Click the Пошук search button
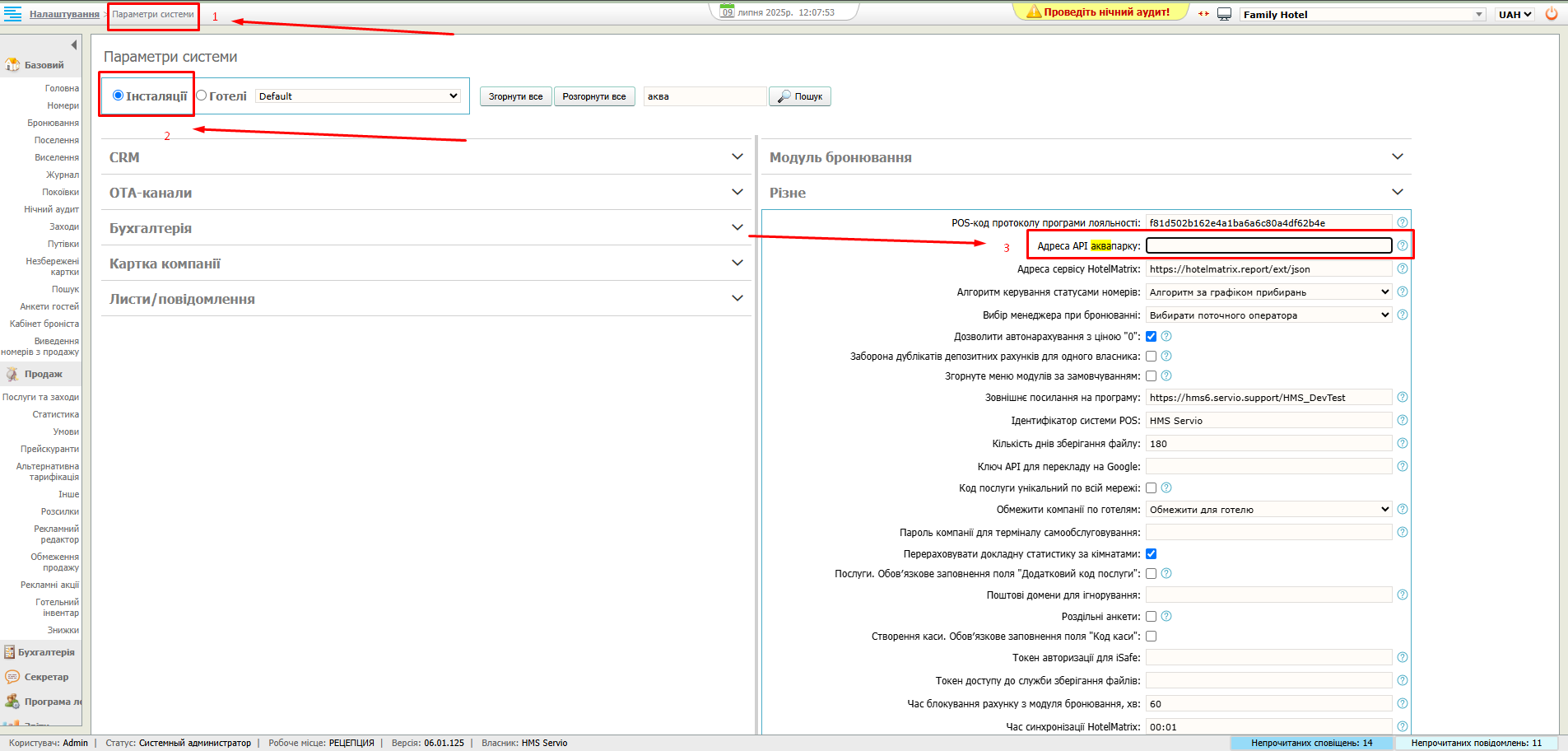Viewport: 1568px width, 751px height. [x=800, y=96]
